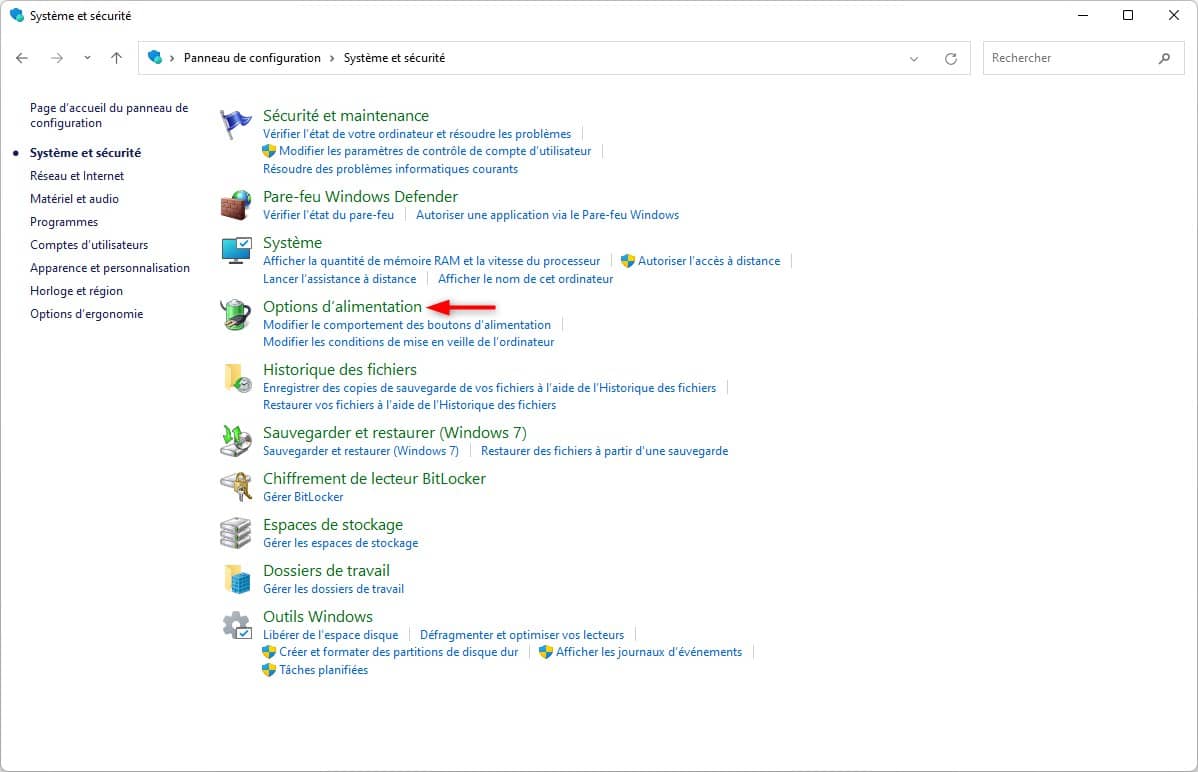The height and width of the screenshot is (772, 1198).
Task: Click the Outils Windows gear icon
Action: [237, 625]
